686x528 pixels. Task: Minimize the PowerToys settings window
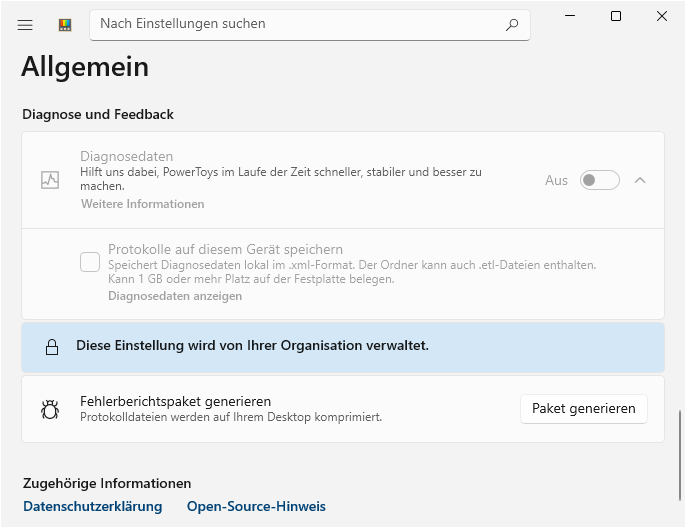click(x=570, y=16)
